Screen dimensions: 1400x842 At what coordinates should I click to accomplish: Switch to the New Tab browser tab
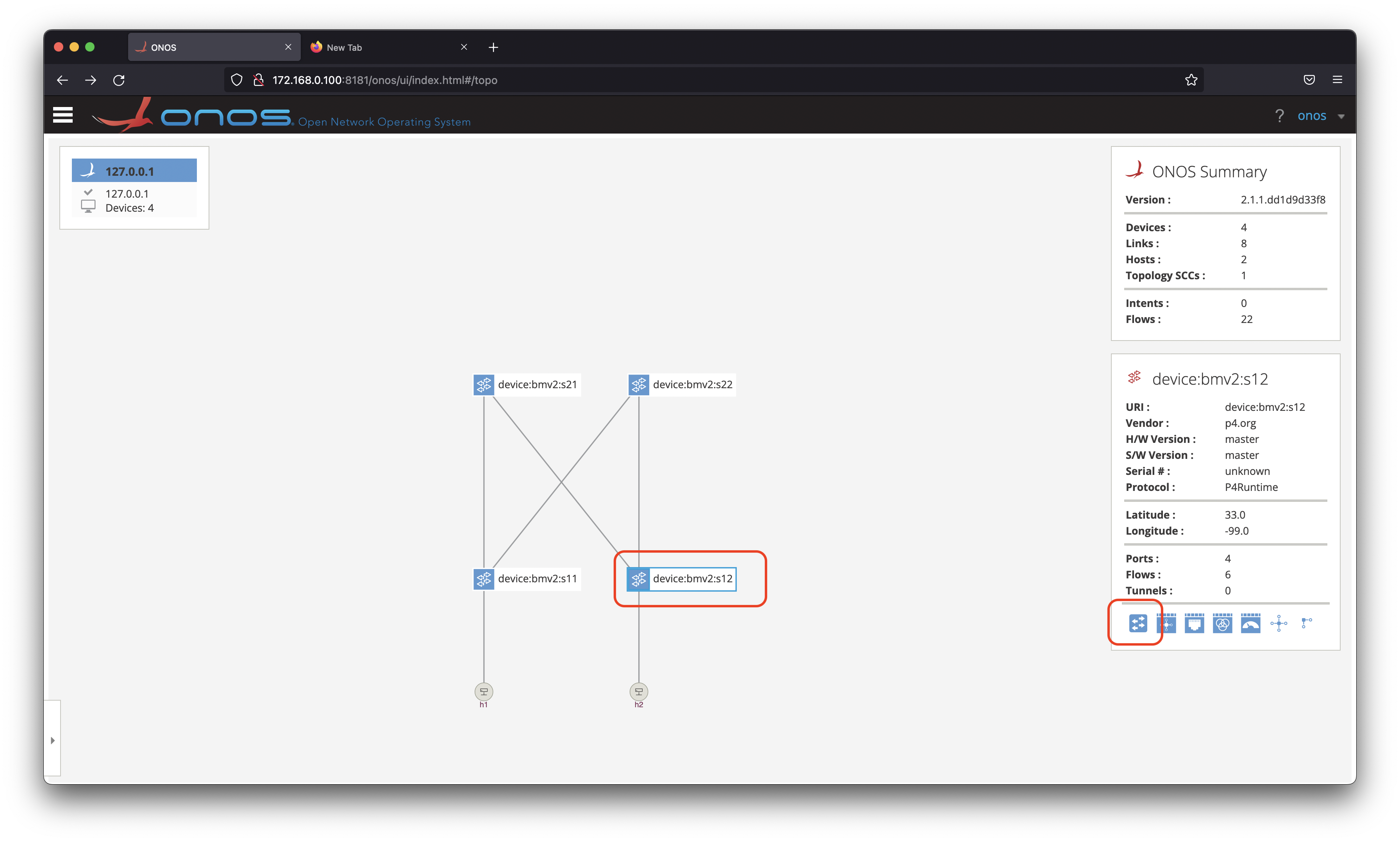pyautogui.click(x=389, y=47)
